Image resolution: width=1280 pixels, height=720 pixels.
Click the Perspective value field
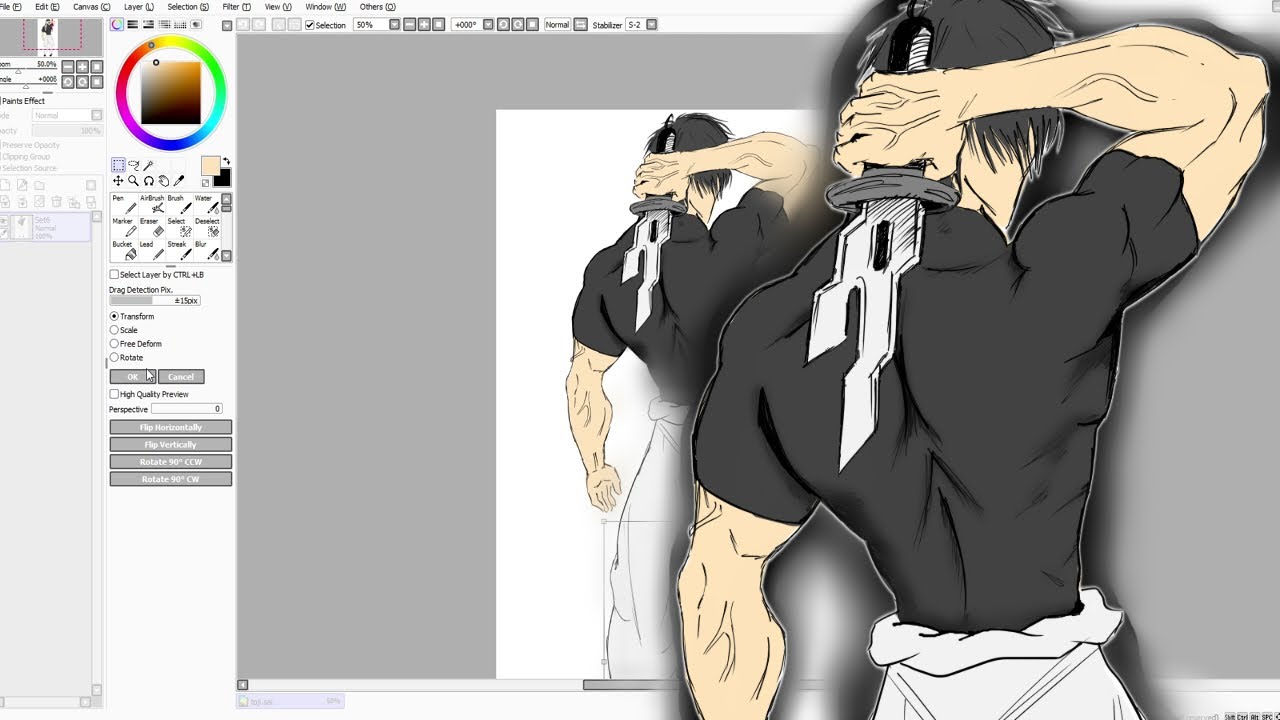[x=187, y=409]
